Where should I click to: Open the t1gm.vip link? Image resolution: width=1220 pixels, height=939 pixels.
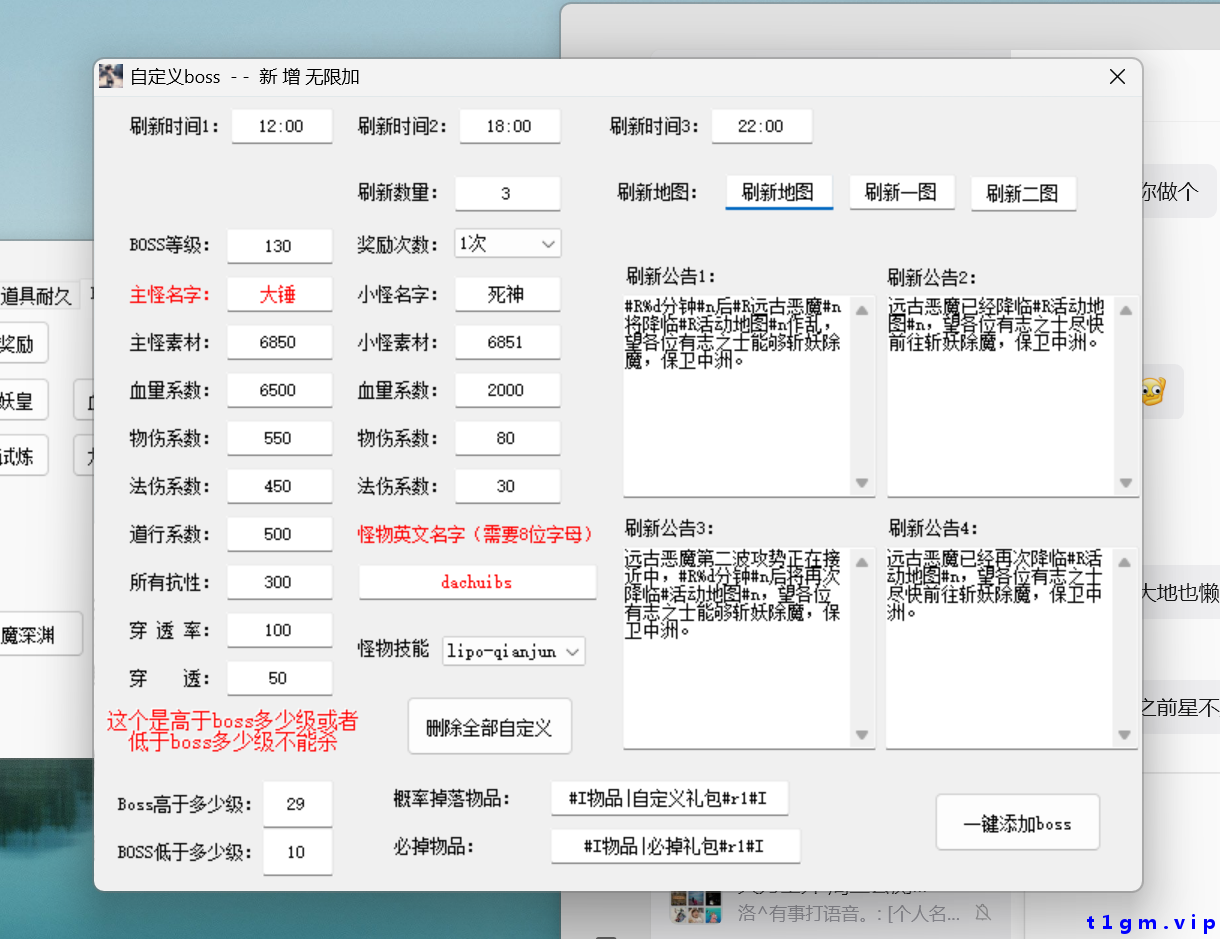(1148, 922)
